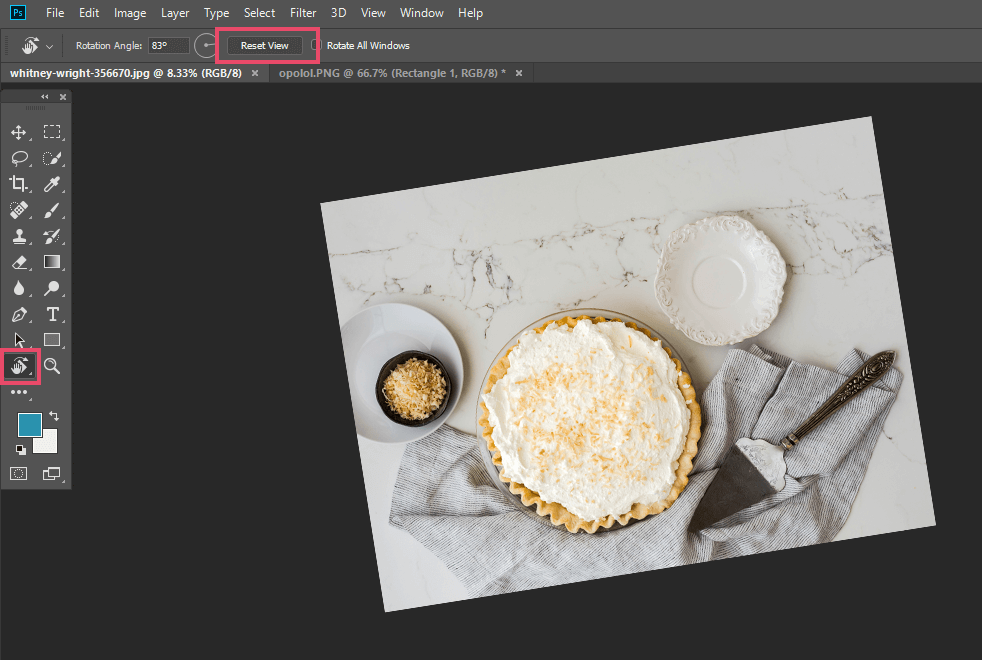Screen dimensions: 982x660
Task: Change screen mode
Action: (x=51, y=473)
